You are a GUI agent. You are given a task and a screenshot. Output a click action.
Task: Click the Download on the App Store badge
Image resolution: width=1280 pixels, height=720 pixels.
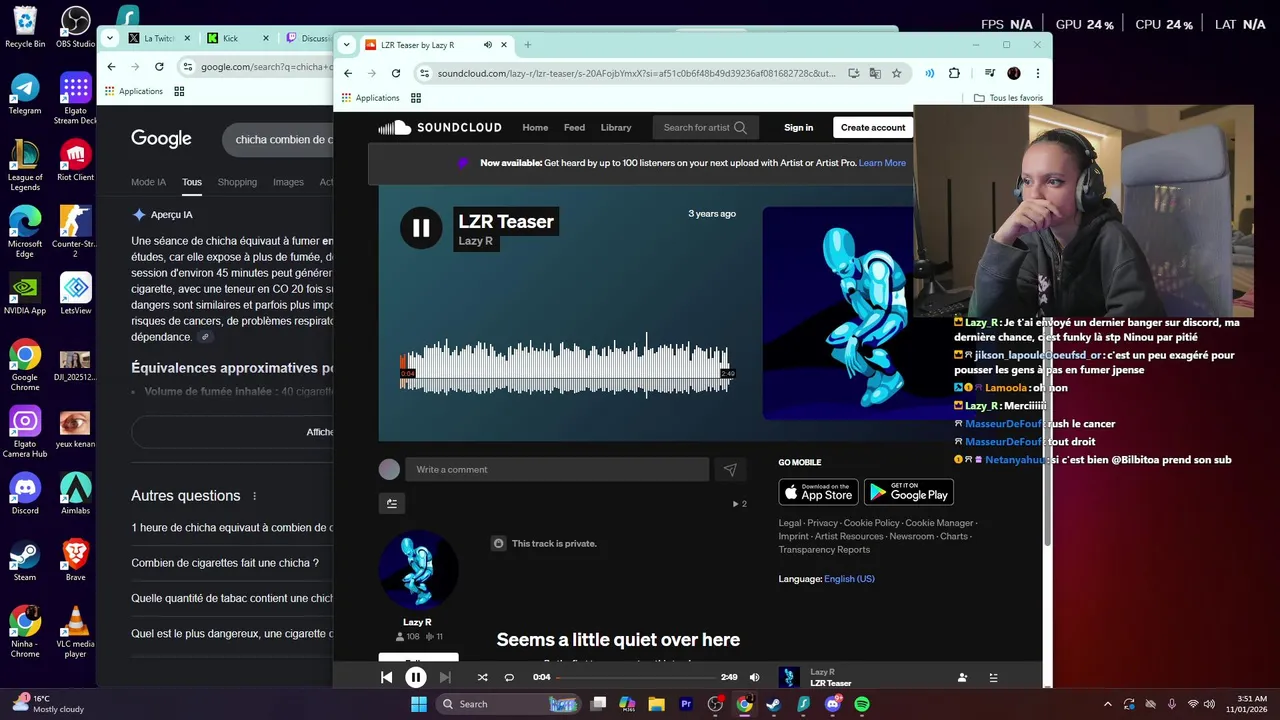click(x=818, y=492)
